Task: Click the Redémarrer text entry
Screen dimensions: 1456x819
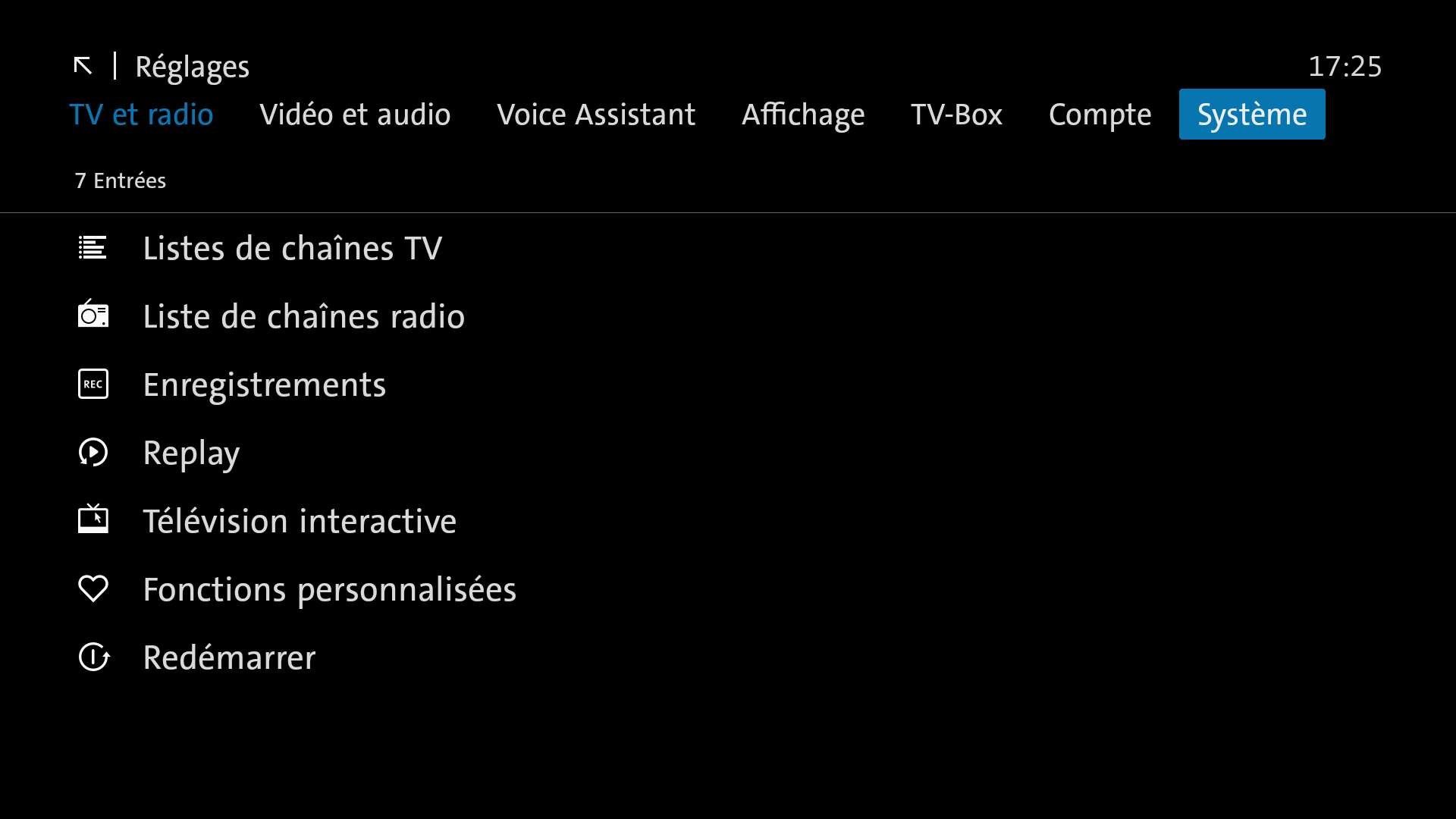Action: tap(229, 658)
